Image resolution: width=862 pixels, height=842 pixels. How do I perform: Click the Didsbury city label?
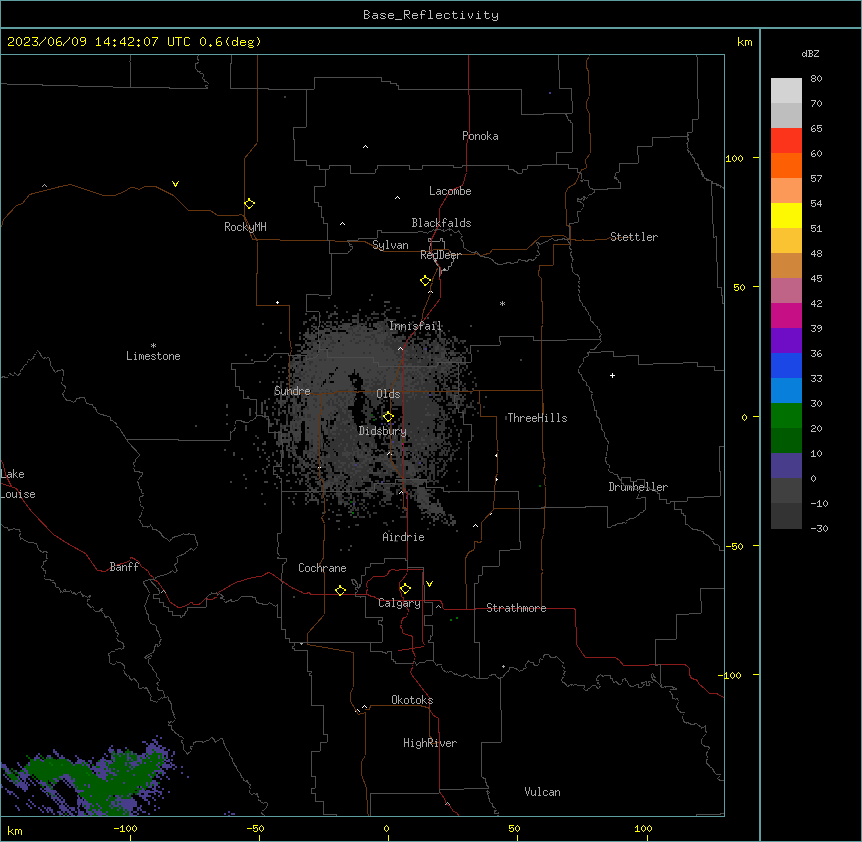point(383,431)
